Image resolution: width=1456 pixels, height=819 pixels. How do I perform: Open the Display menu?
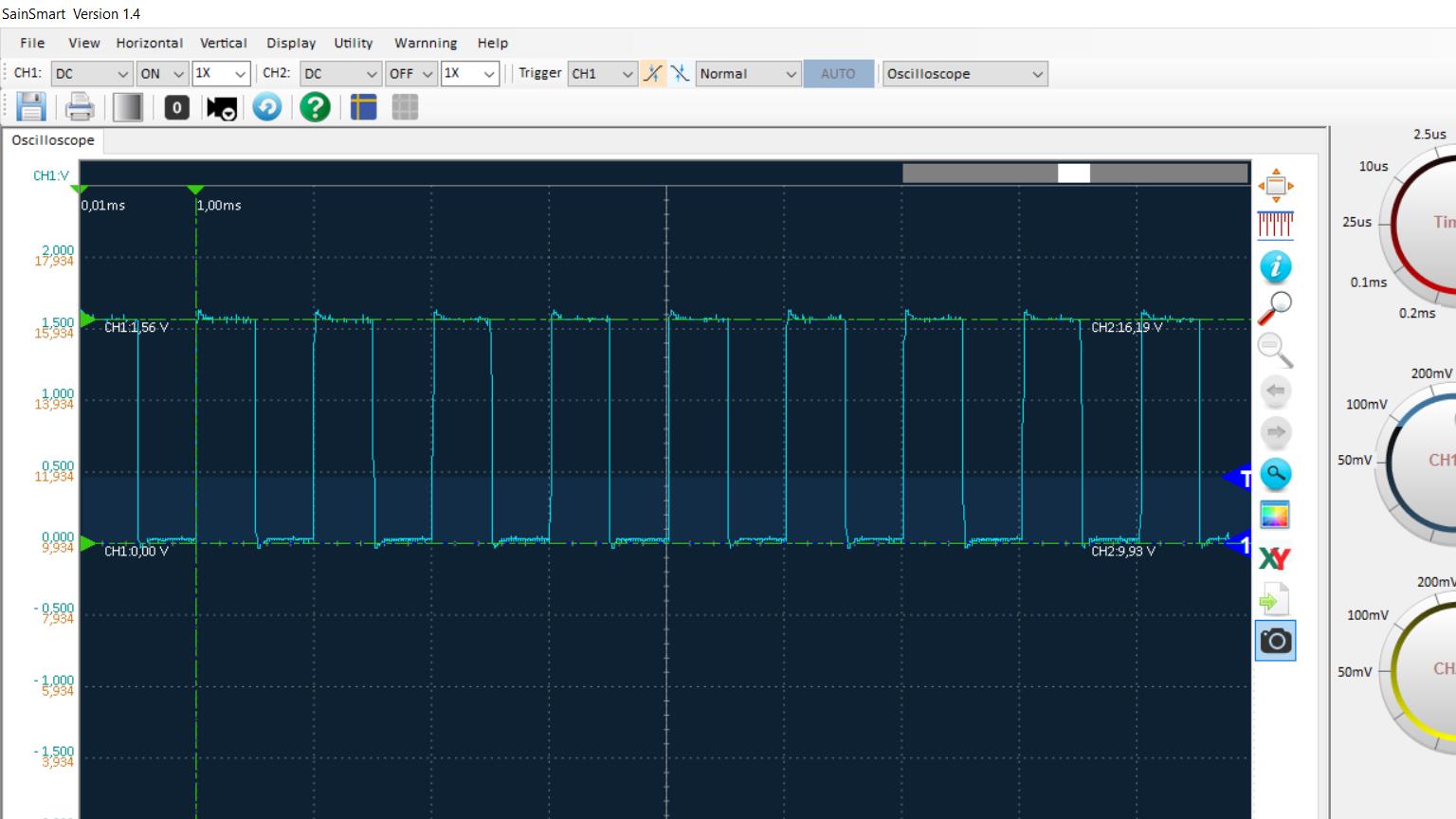(291, 43)
